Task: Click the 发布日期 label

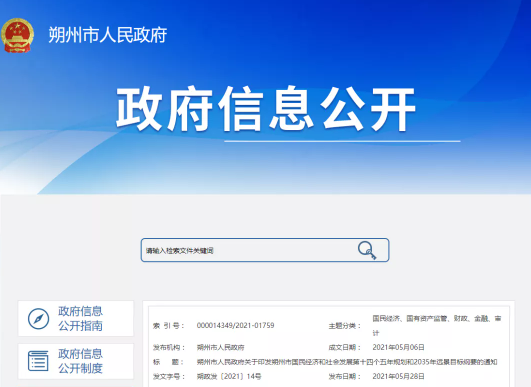Action: 344,376
